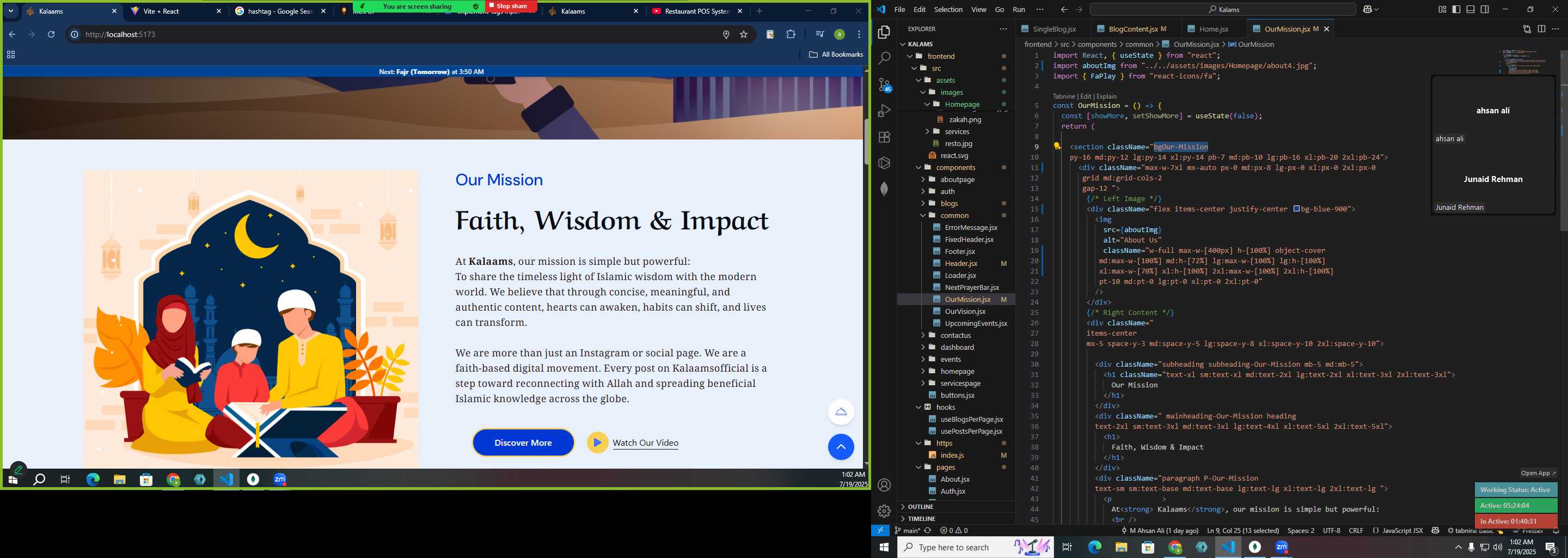Image resolution: width=1568 pixels, height=558 pixels.
Task: Reload the localhost page in Chrome
Action: tap(51, 34)
